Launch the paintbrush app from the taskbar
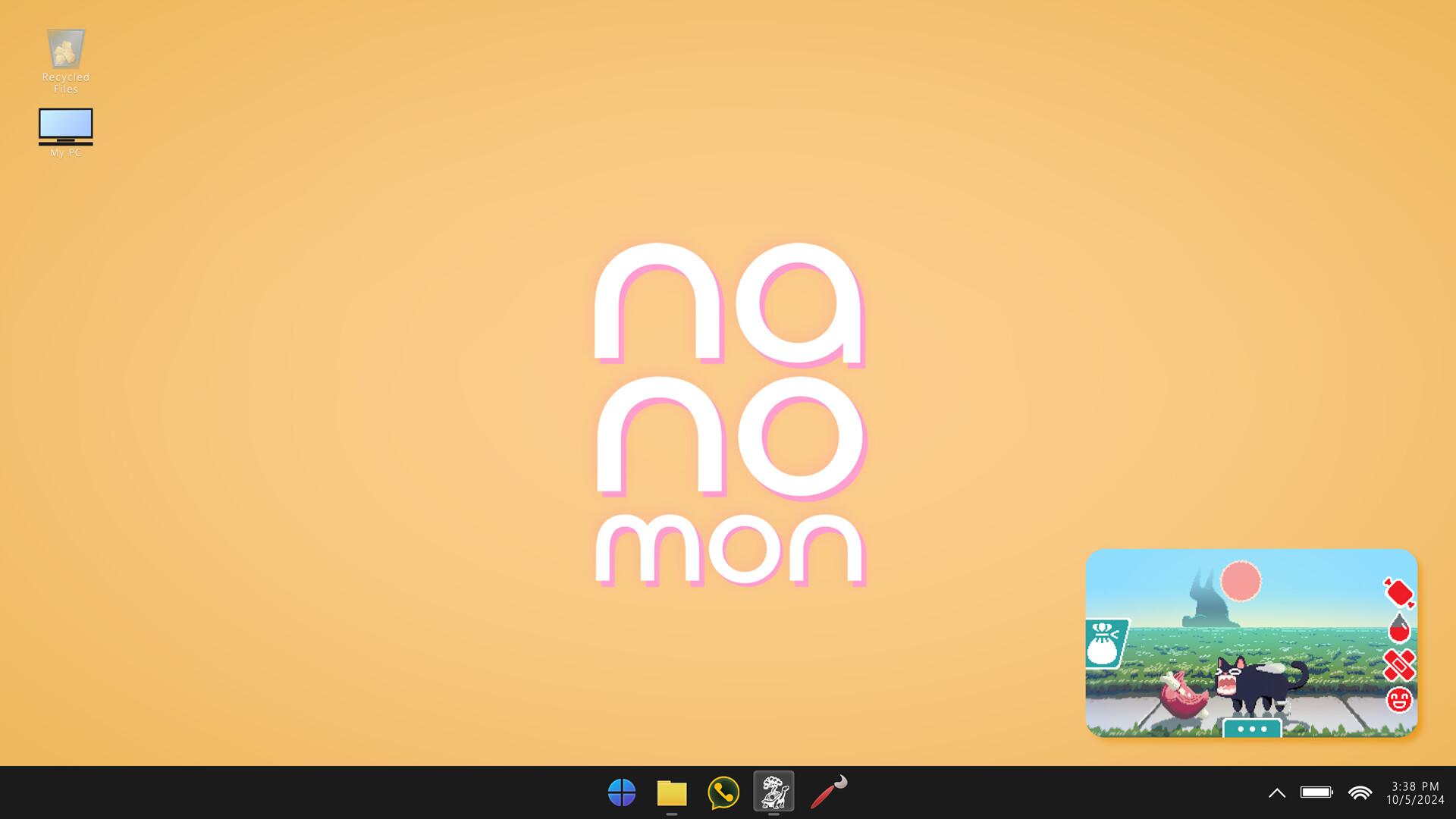Viewport: 1456px width, 819px height. tap(828, 792)
